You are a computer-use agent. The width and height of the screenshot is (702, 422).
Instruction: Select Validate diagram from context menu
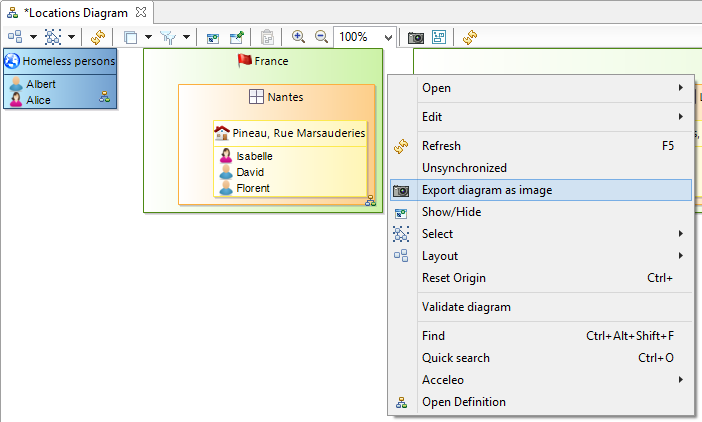(466, 307)
